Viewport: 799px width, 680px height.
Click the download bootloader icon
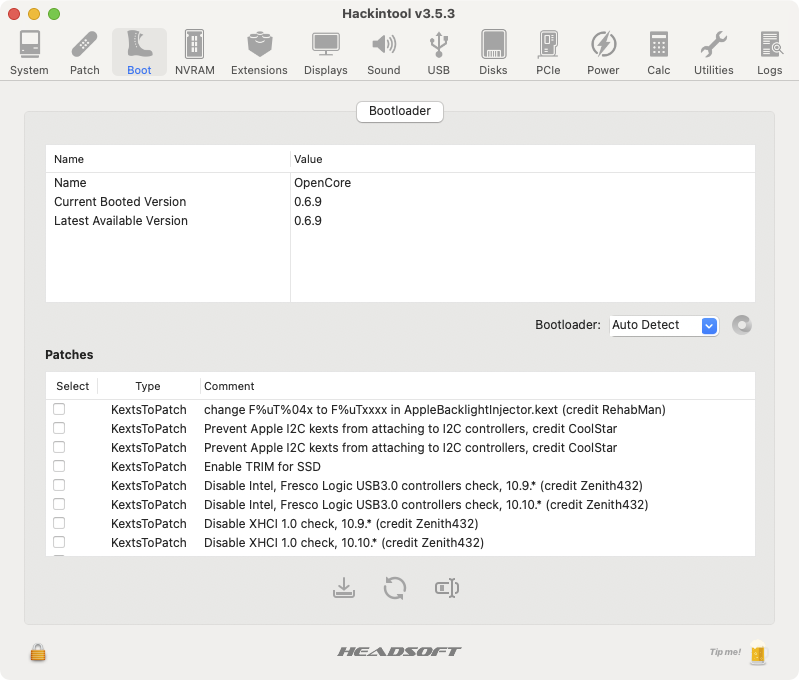tap(344, 588)
